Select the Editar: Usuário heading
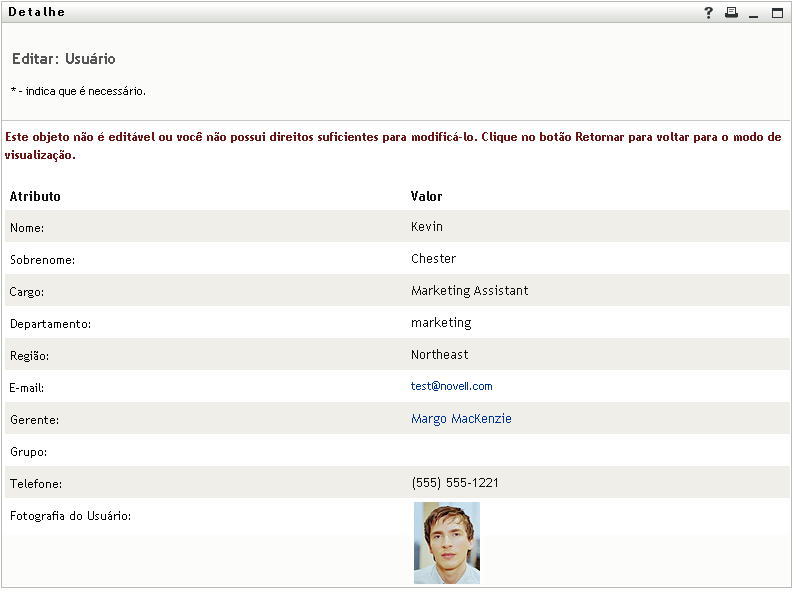 coord(64,59)
